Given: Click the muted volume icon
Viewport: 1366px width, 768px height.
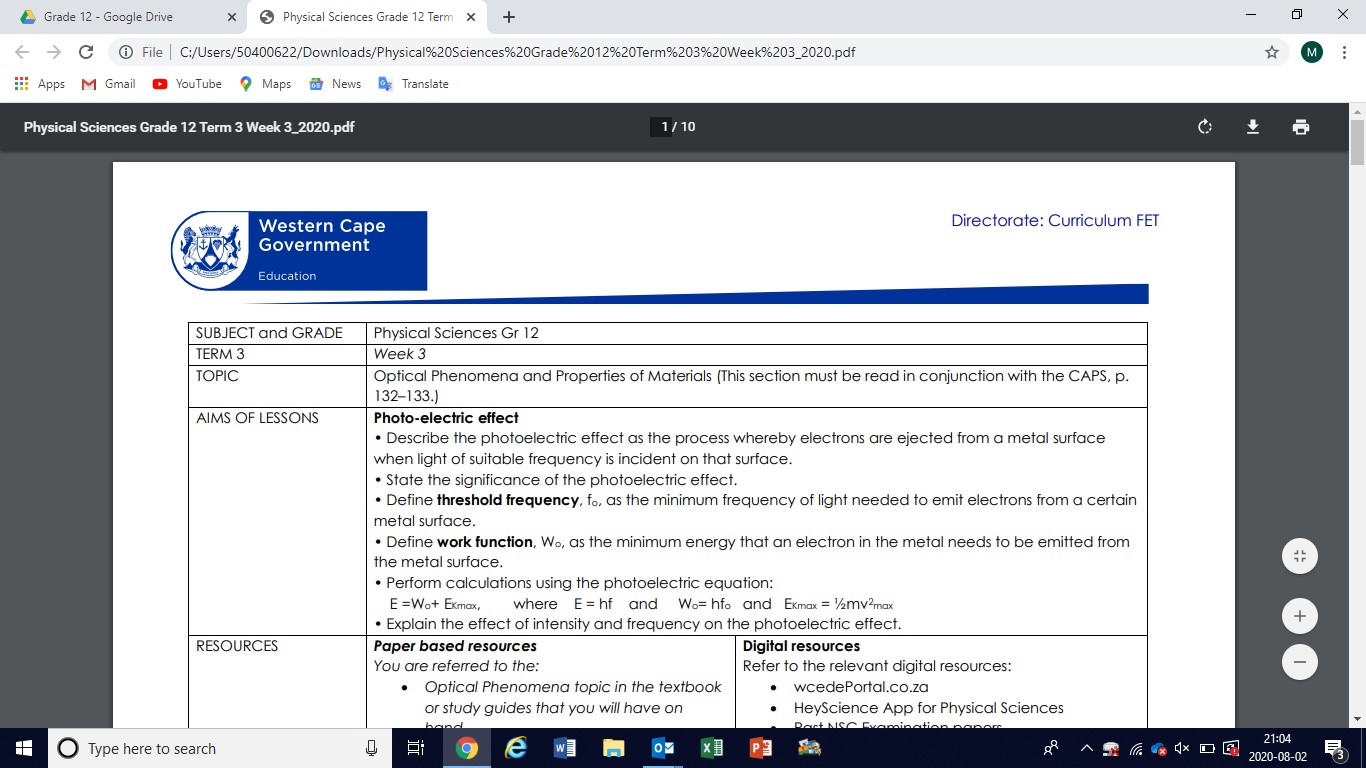Looking at the screenshot, I should click(x=1182, y=748).
